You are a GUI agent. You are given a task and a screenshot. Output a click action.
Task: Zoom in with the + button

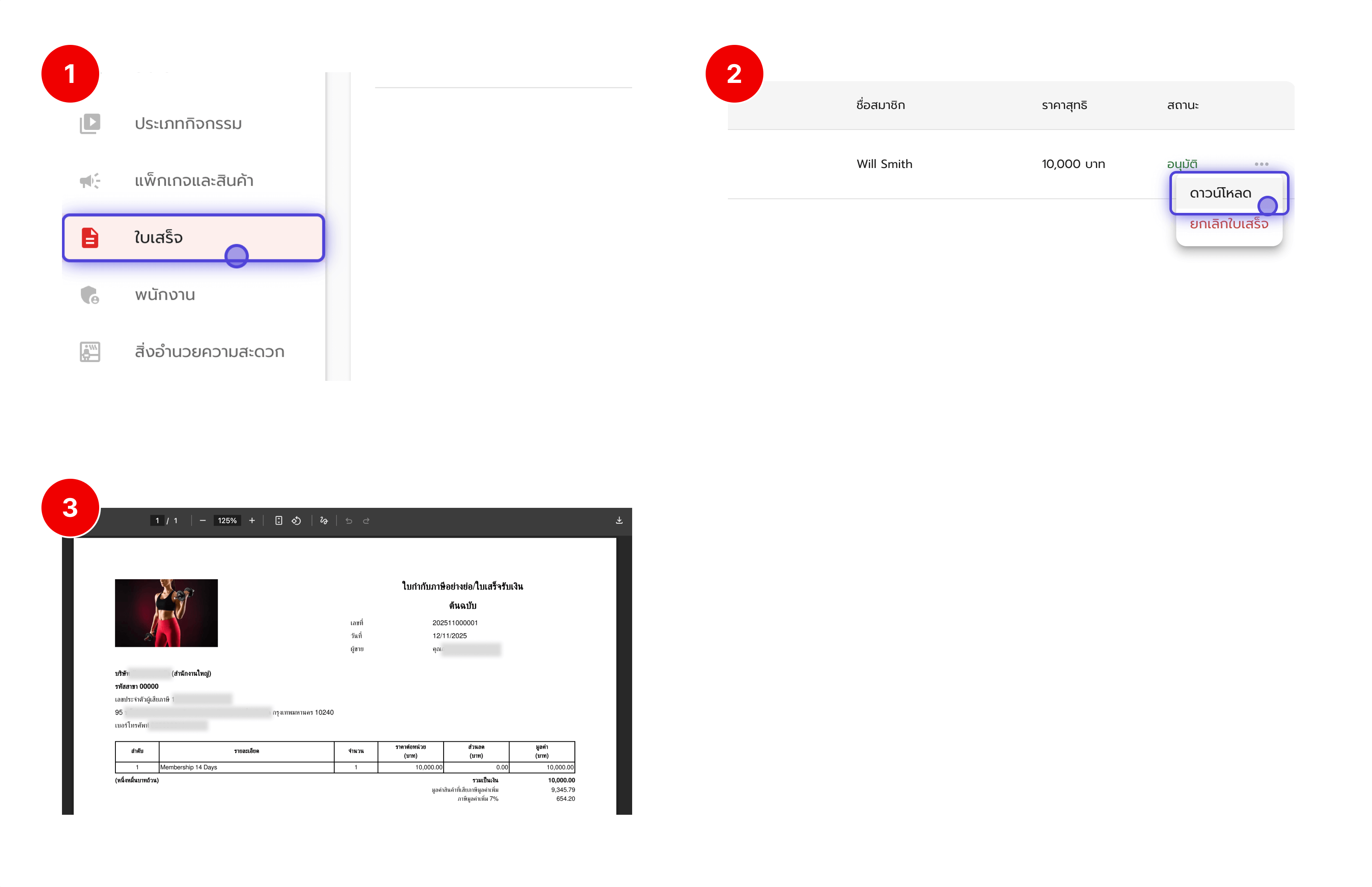coord(252,520)
